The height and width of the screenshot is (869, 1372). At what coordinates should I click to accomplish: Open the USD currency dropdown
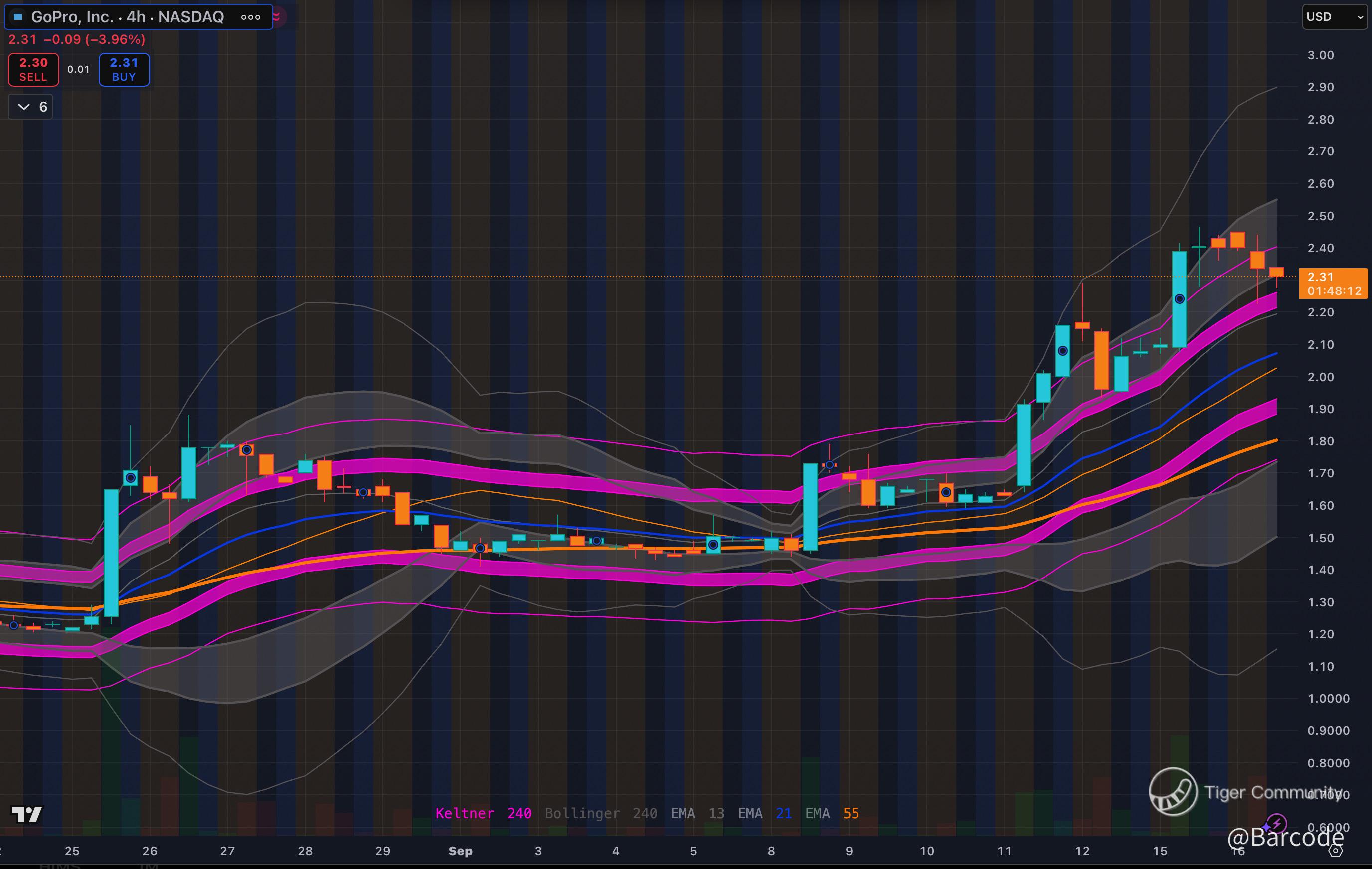click(1335, 17)
